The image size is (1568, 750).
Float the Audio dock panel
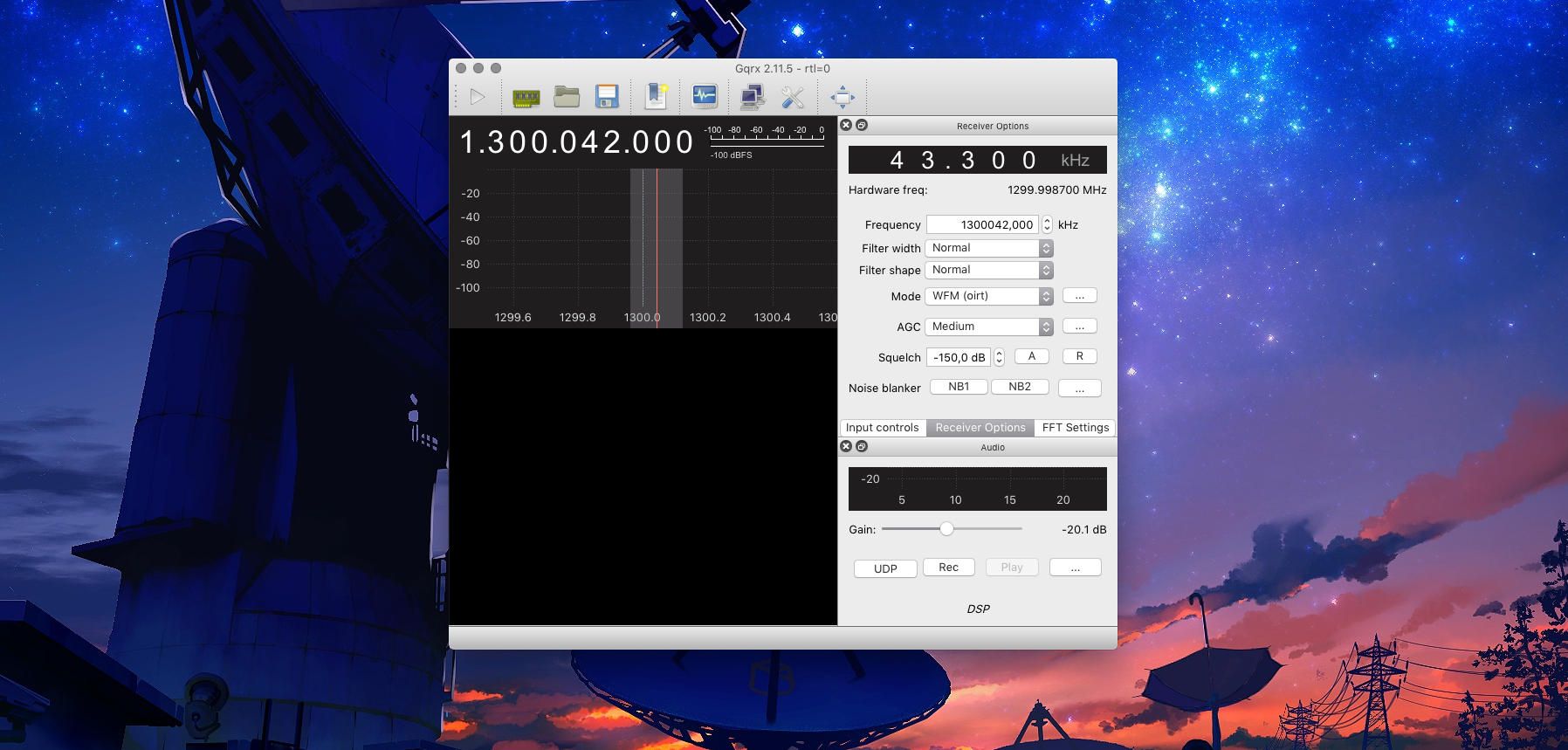click(x=862, y=446)
